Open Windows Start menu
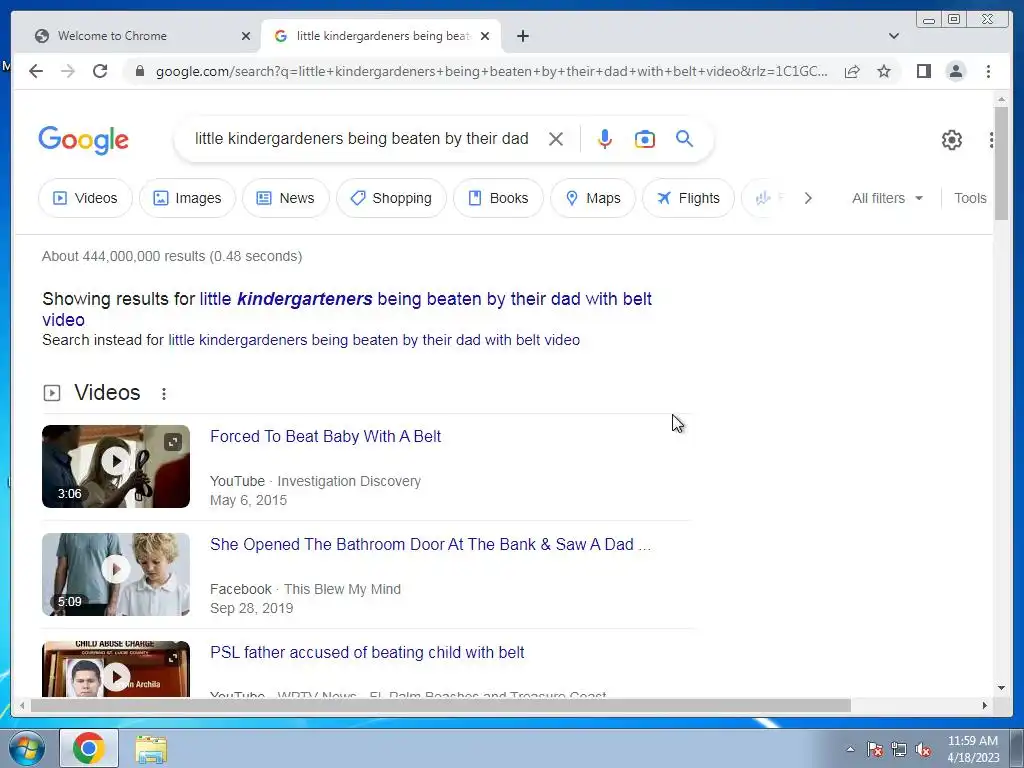The image size is (1024, 768). coord(26,748)
